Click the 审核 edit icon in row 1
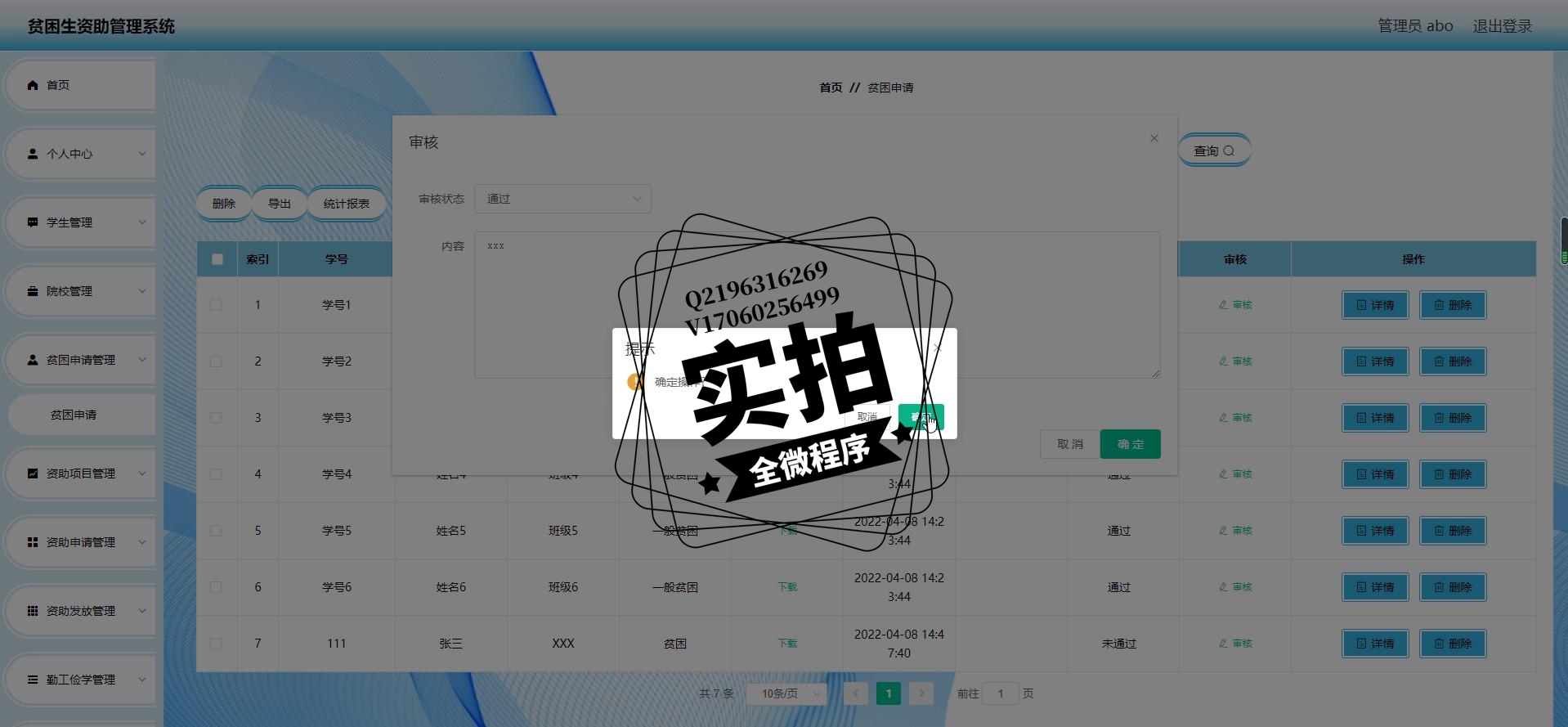Image resolution: width=1568 pixels, height=727 pixels. click(x=1235, y=305)
